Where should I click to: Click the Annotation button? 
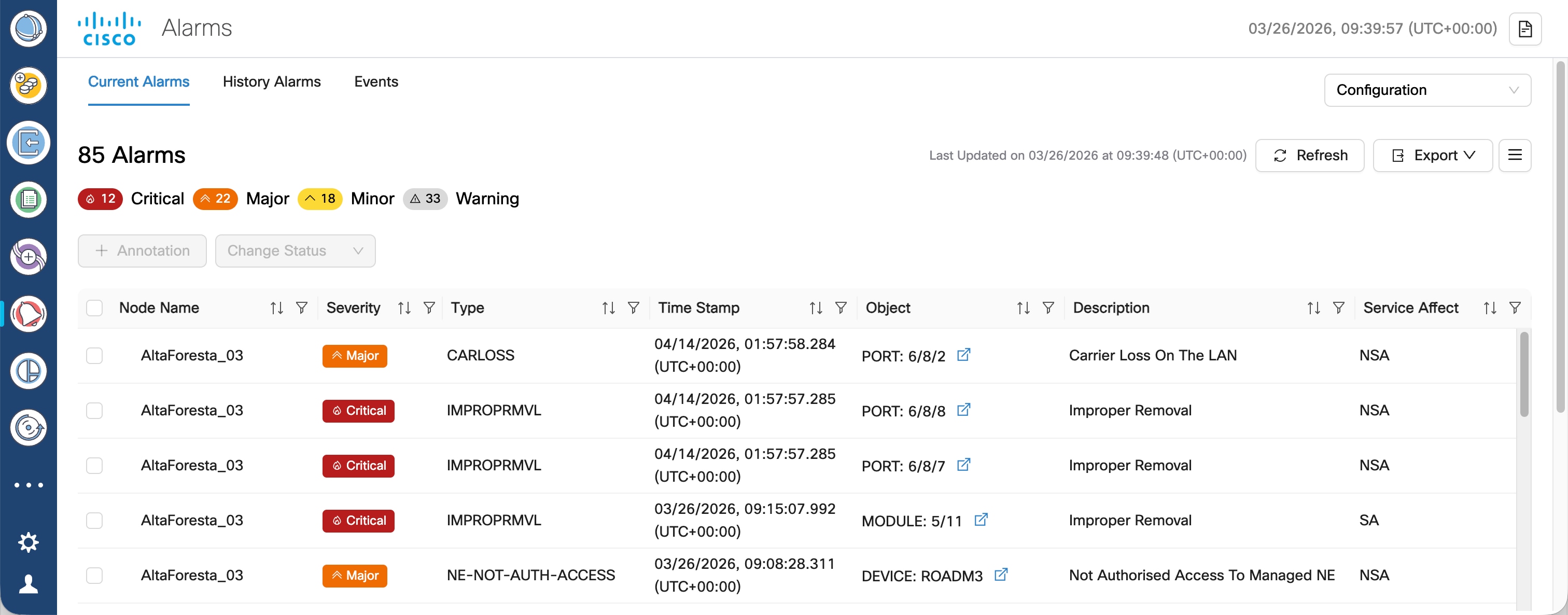[x=142, y=251]
